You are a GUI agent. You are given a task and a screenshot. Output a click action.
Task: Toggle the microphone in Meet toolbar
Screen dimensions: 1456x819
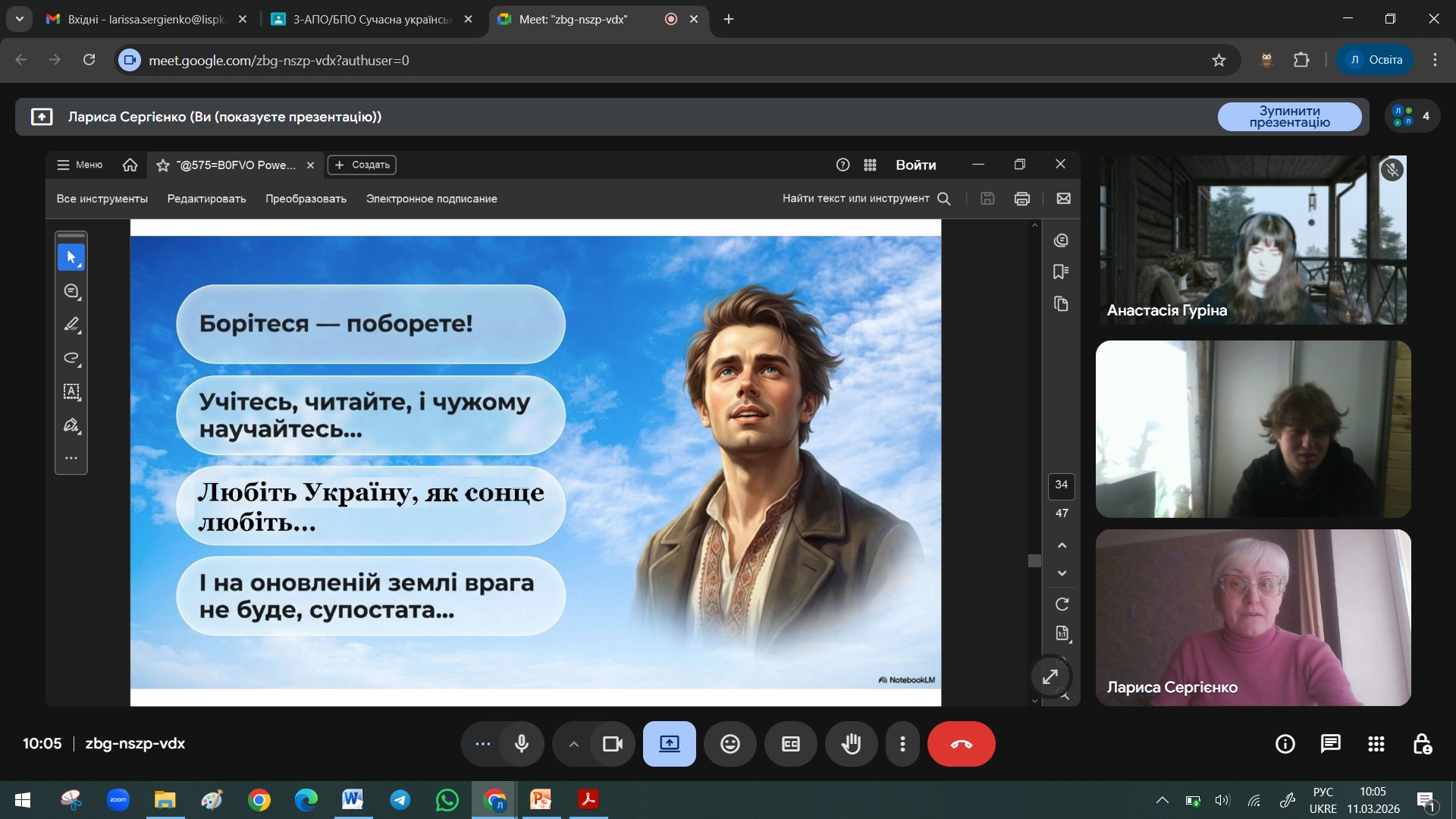tap(521, 744)
